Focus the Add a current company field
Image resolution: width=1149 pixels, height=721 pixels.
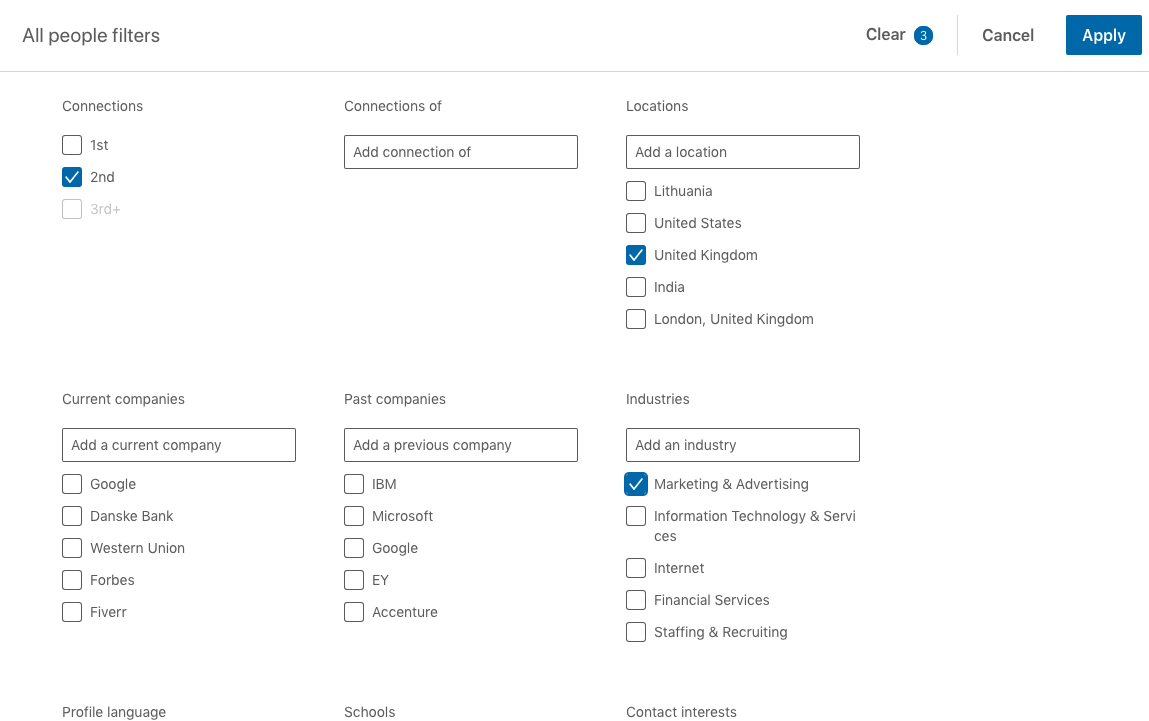point(179,445)
